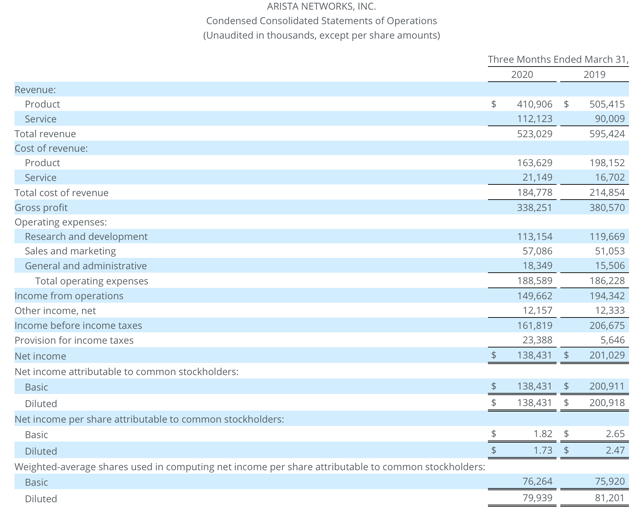Click the 'Sales and marketing' label
640x515 pixels.
(x=70, y=251)
